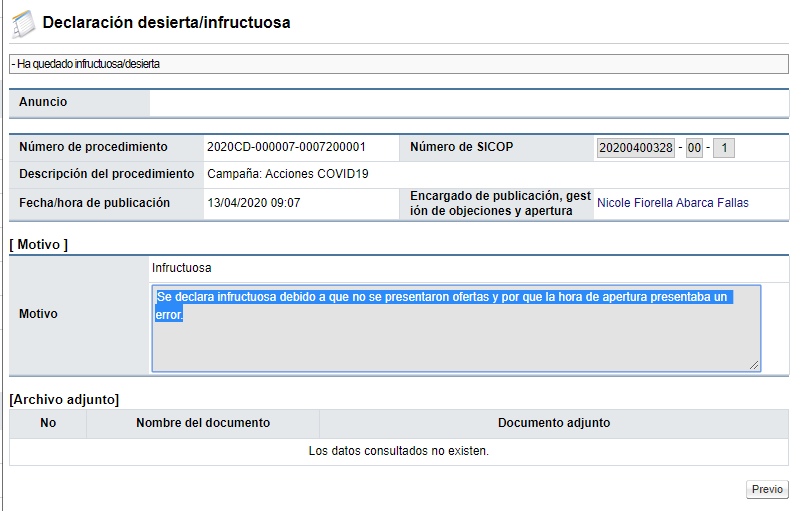Click the '[Archivo adjunto]' section heading
Screen dimensions: 812x511
pos(64,399)
